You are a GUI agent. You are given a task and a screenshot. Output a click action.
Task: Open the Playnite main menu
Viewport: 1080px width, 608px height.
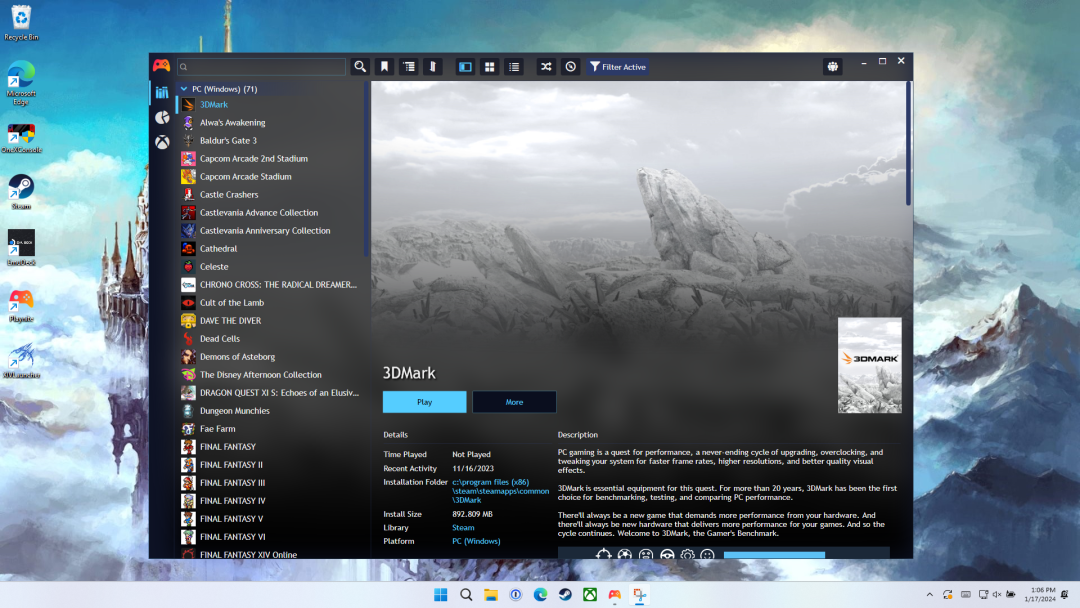161,66
